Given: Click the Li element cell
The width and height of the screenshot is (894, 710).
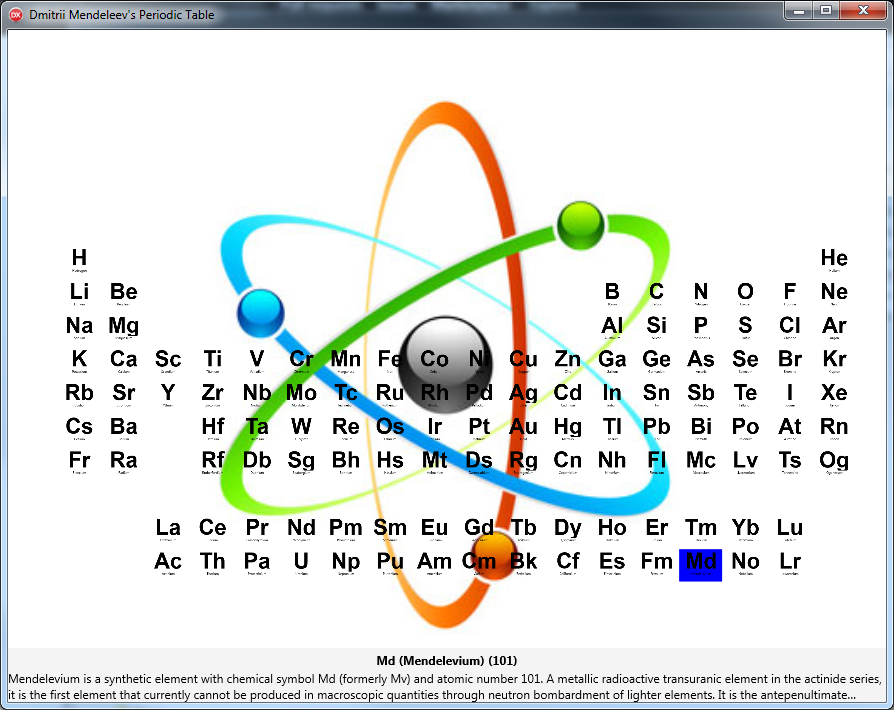Looking at the screenshot, I should pyautogui.click(x=79, y=293).
